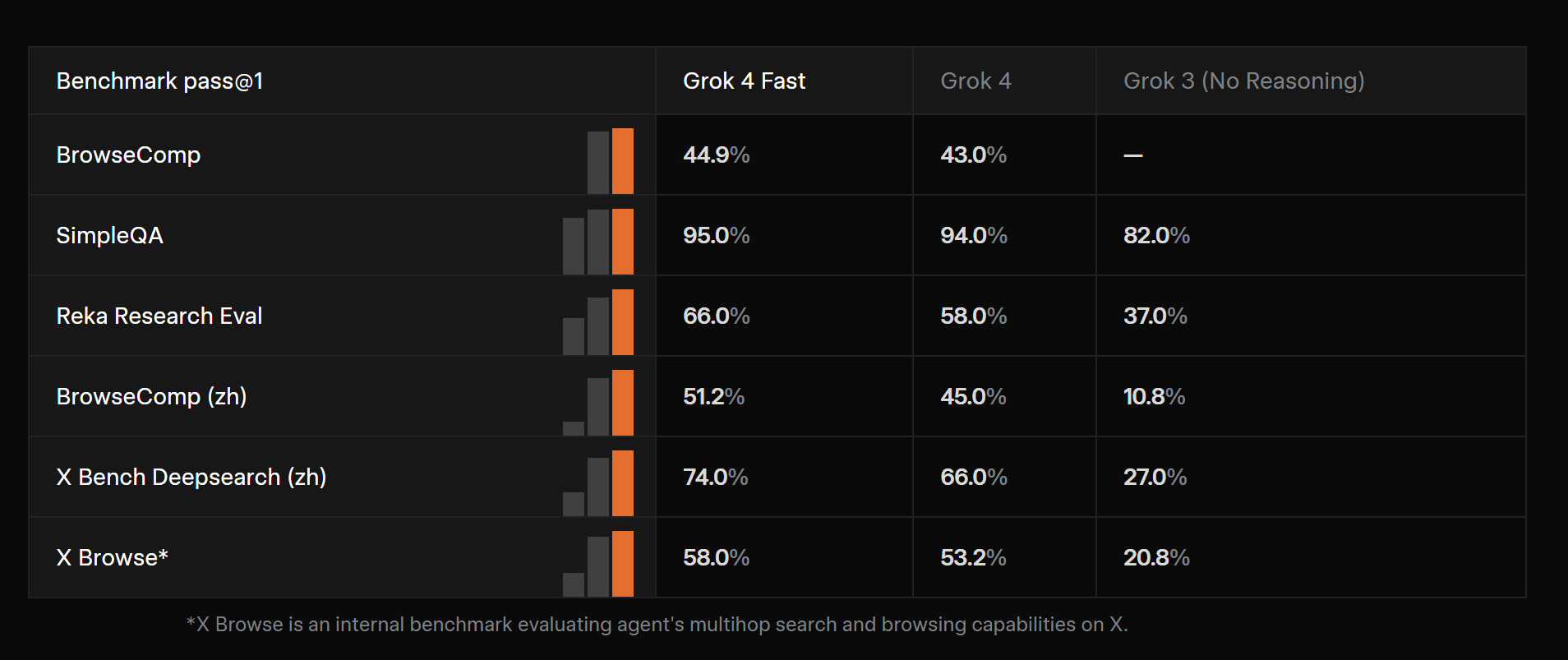Select the Grok 3 (No Reasoning) column
This screenshot has width=1568, height=660.
pyautogui.click(x=1243, y=81)
